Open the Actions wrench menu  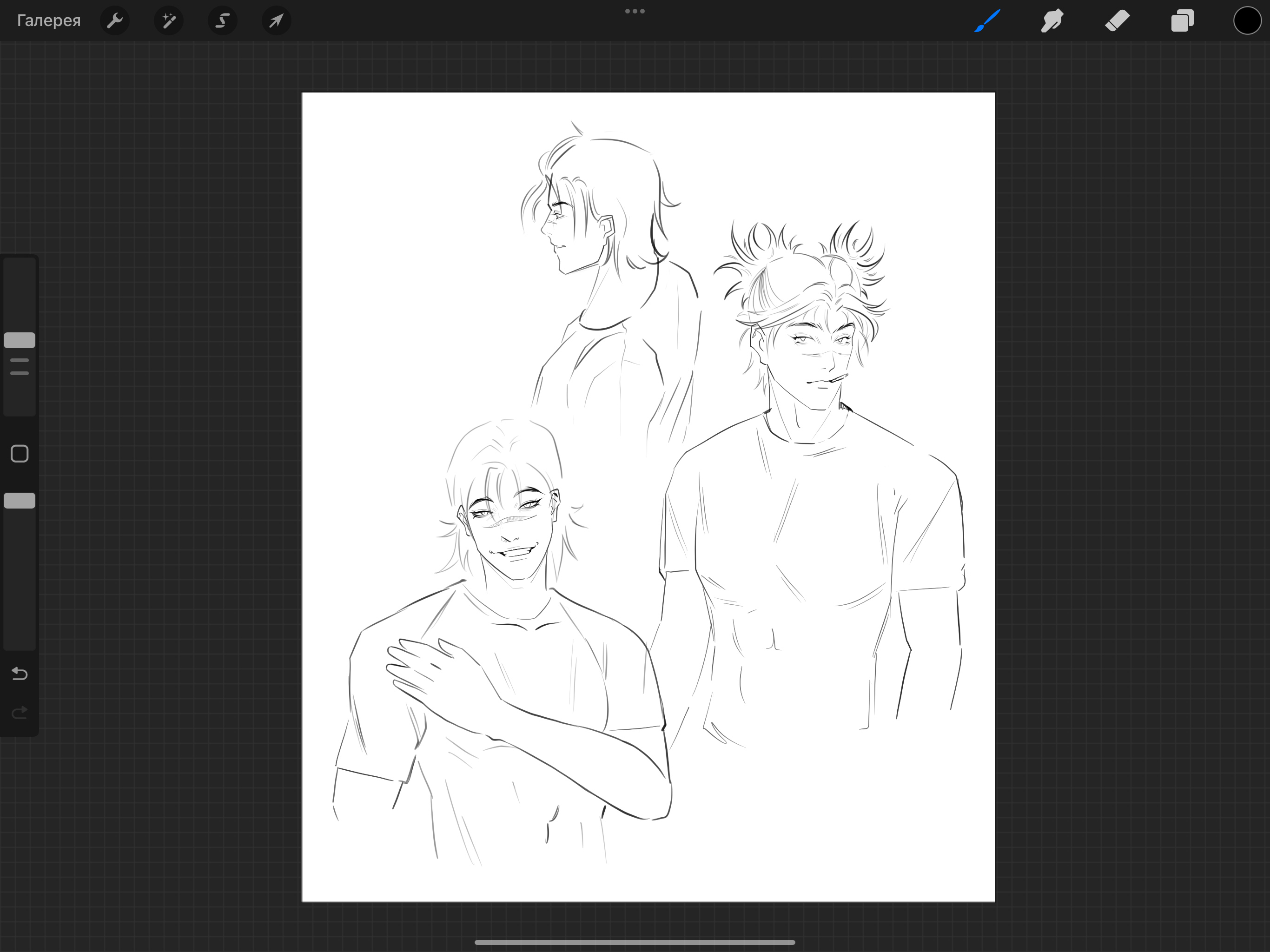115,20
